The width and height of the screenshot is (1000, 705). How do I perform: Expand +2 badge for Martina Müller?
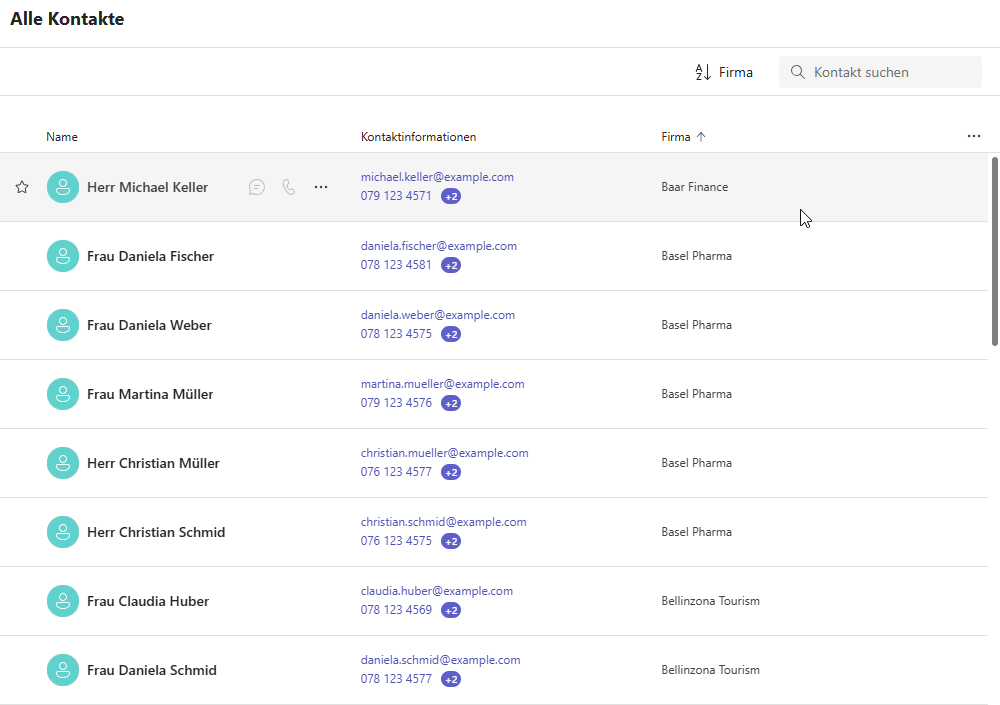(451, 403)
